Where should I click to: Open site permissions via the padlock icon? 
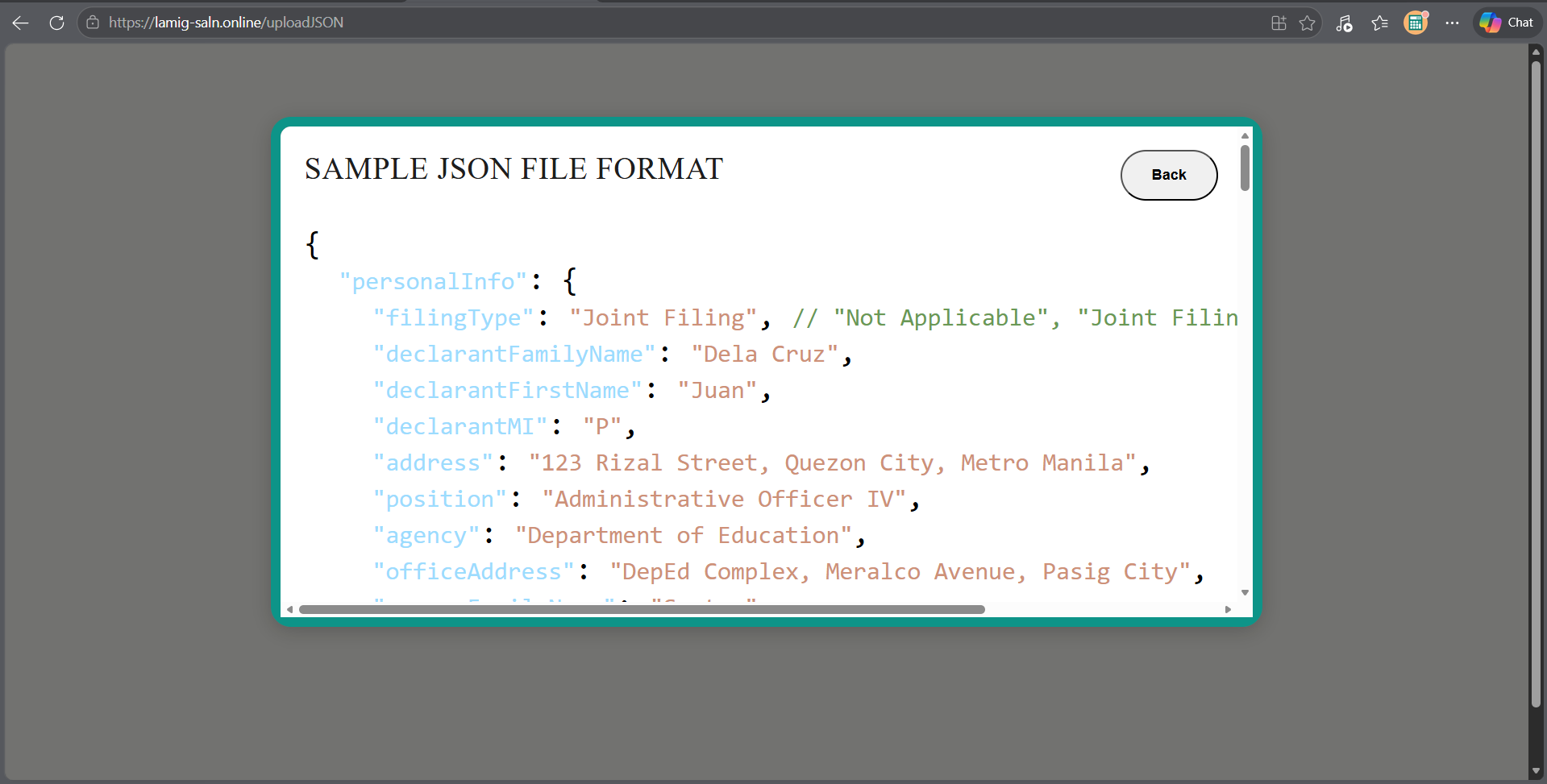coord(93,23)
